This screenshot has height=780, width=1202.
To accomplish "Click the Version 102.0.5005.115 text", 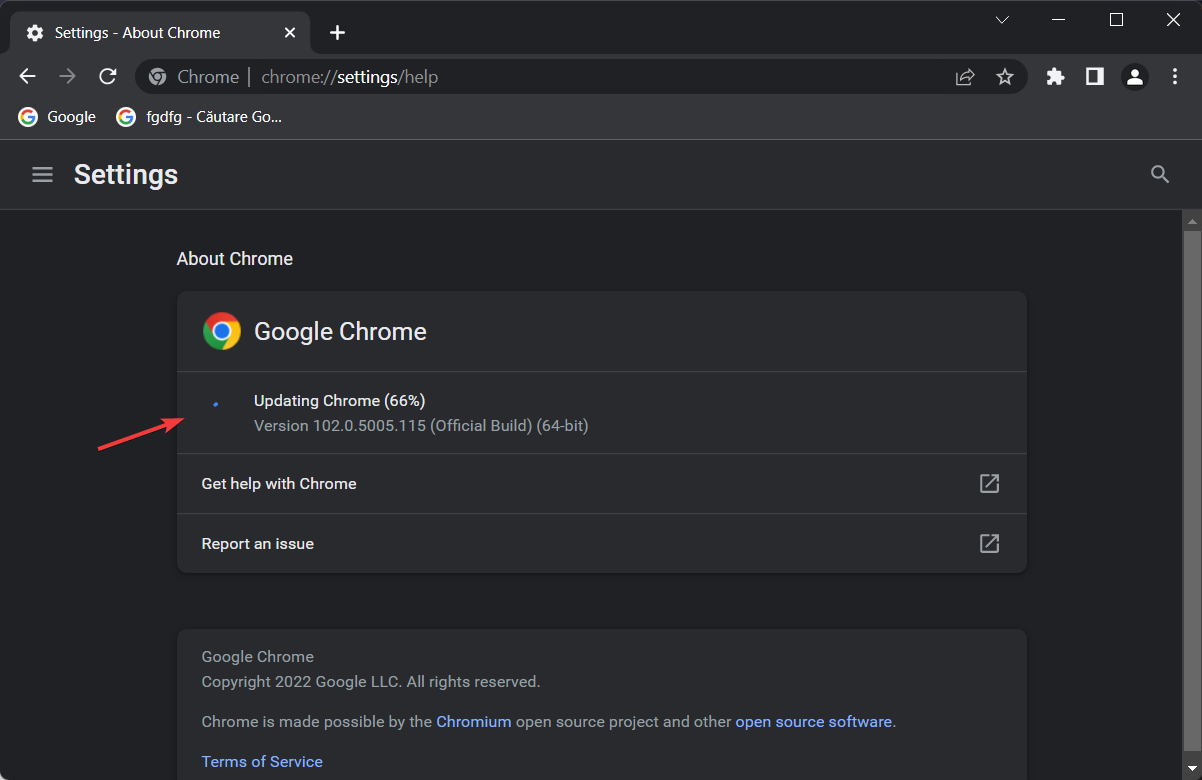I will coord(421,426).
